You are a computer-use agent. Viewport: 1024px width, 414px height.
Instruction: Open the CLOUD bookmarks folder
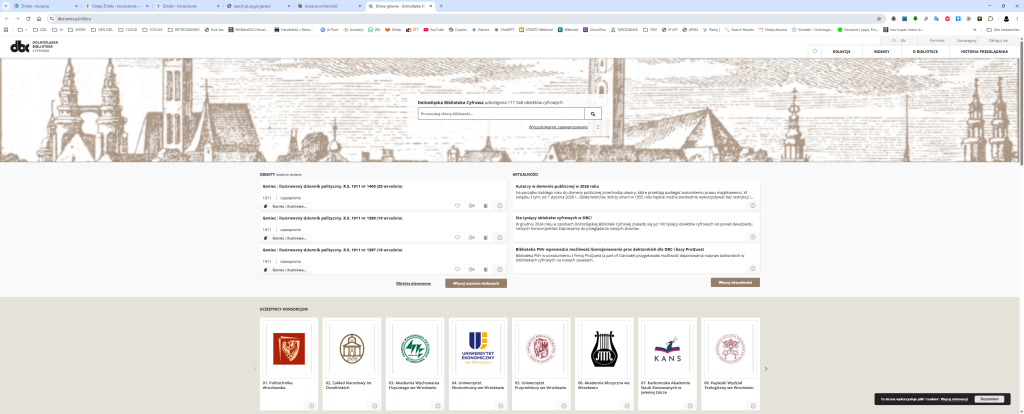(127, 29)
